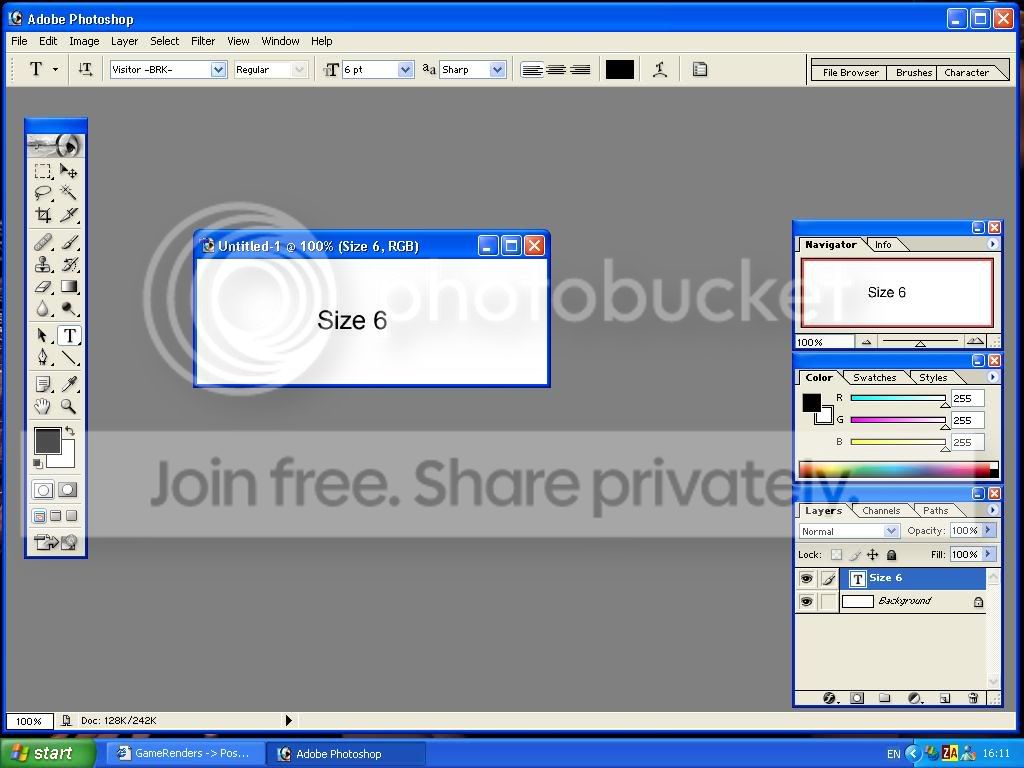
Task: Toggle lock transparent pixels checkbox
Action: (836, 554)
